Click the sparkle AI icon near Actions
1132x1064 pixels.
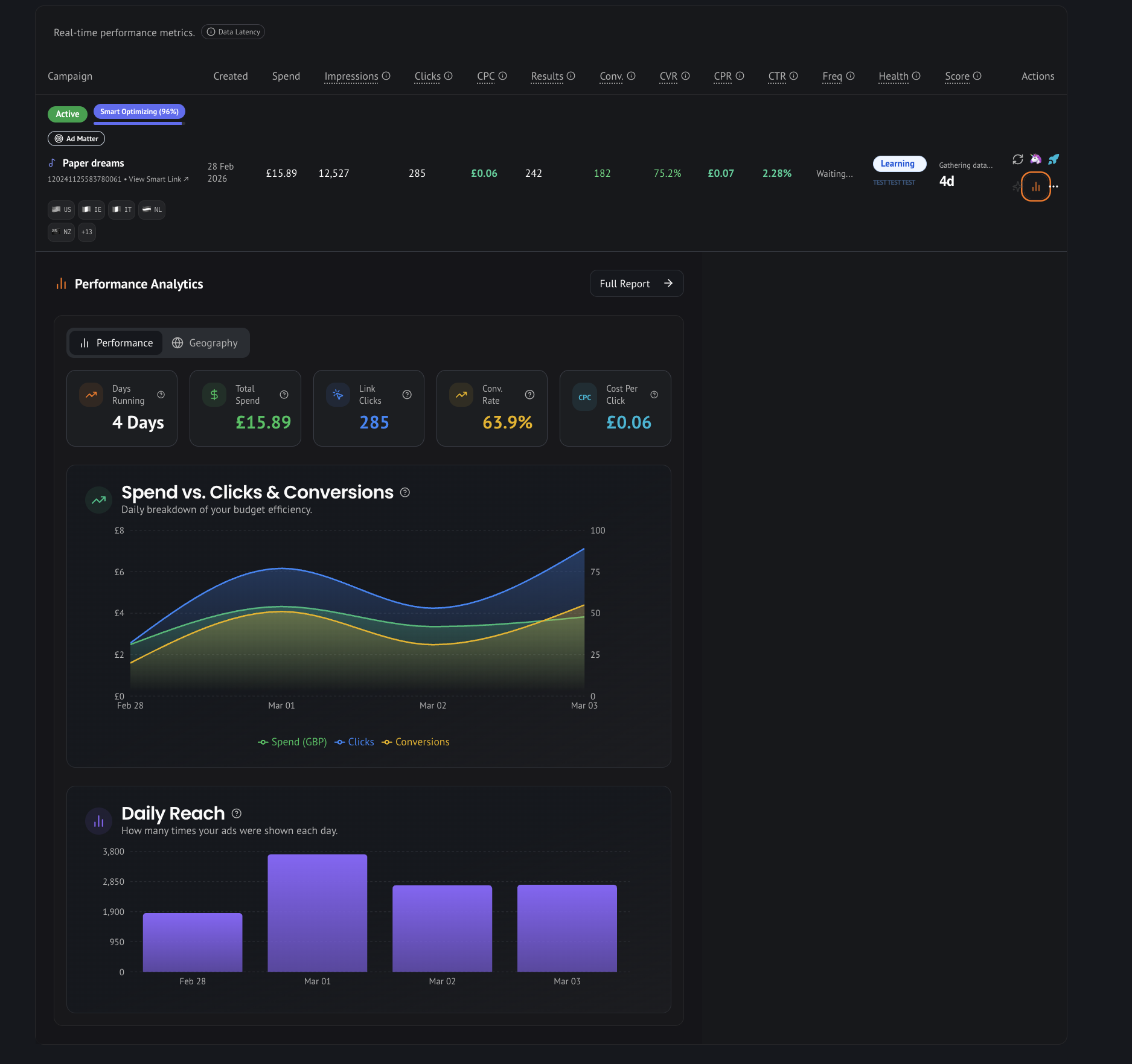click(x=1017, y=186)
